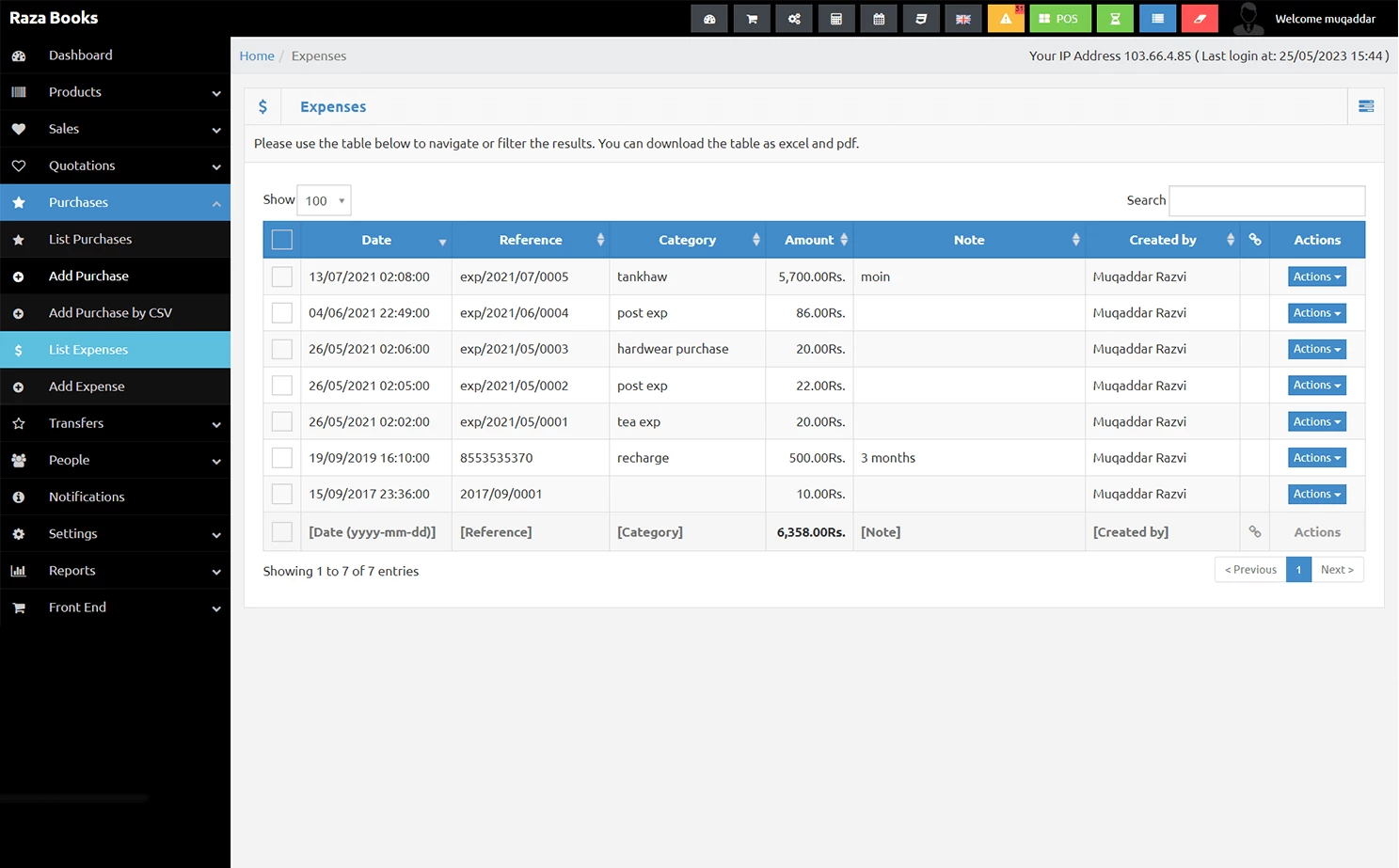This screenshot has height=868, width=1399.
Task: Select List Purchases in the sidebar
Action: coord(88,239)
